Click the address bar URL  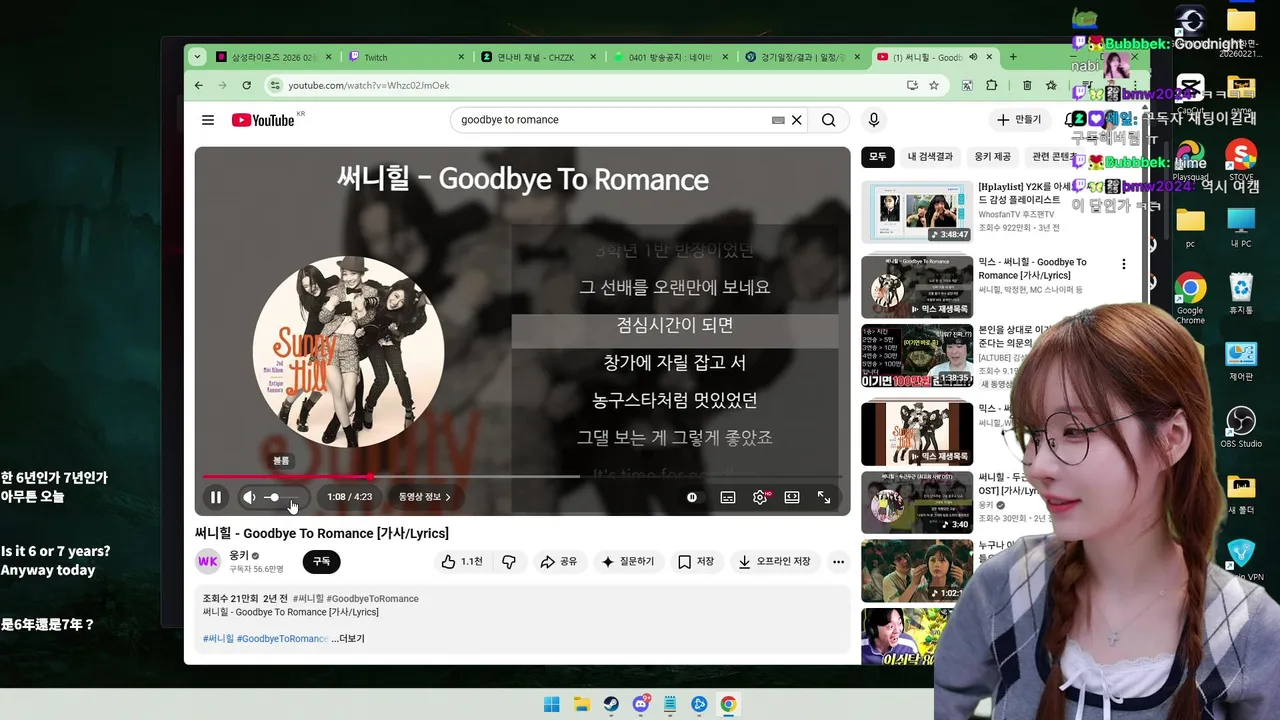click(x=368, y=86)
